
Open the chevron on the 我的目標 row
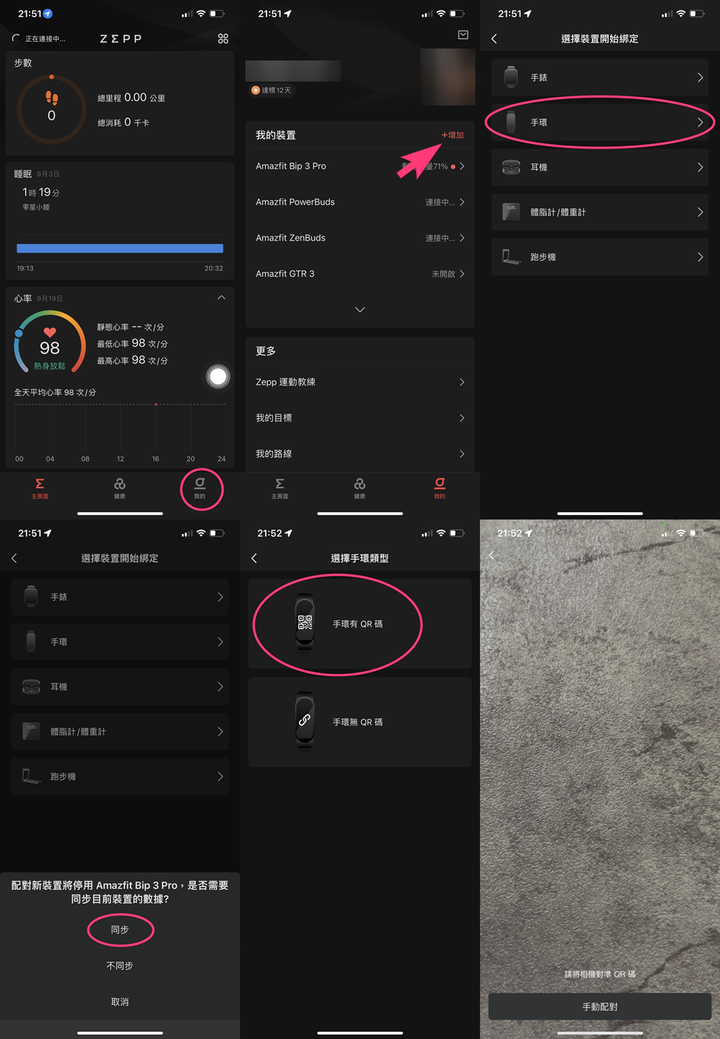462,418
